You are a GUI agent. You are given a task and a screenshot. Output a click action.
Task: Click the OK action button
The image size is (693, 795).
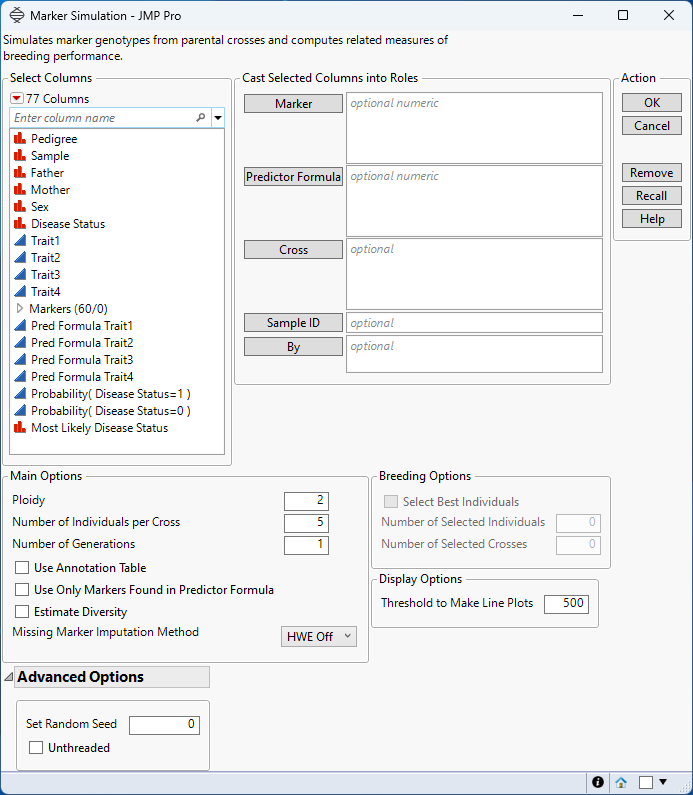pos(651,102)
